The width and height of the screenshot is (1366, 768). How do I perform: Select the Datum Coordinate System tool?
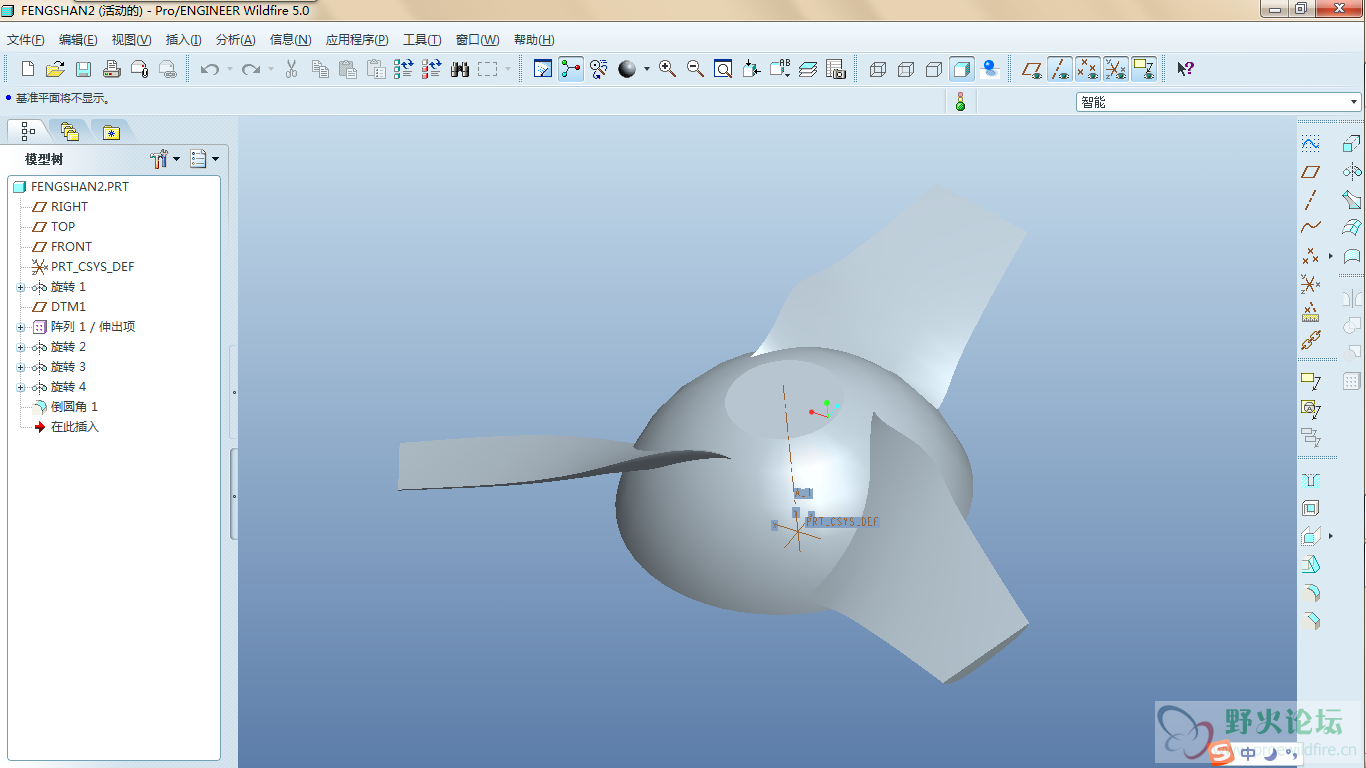point(1310,285)
